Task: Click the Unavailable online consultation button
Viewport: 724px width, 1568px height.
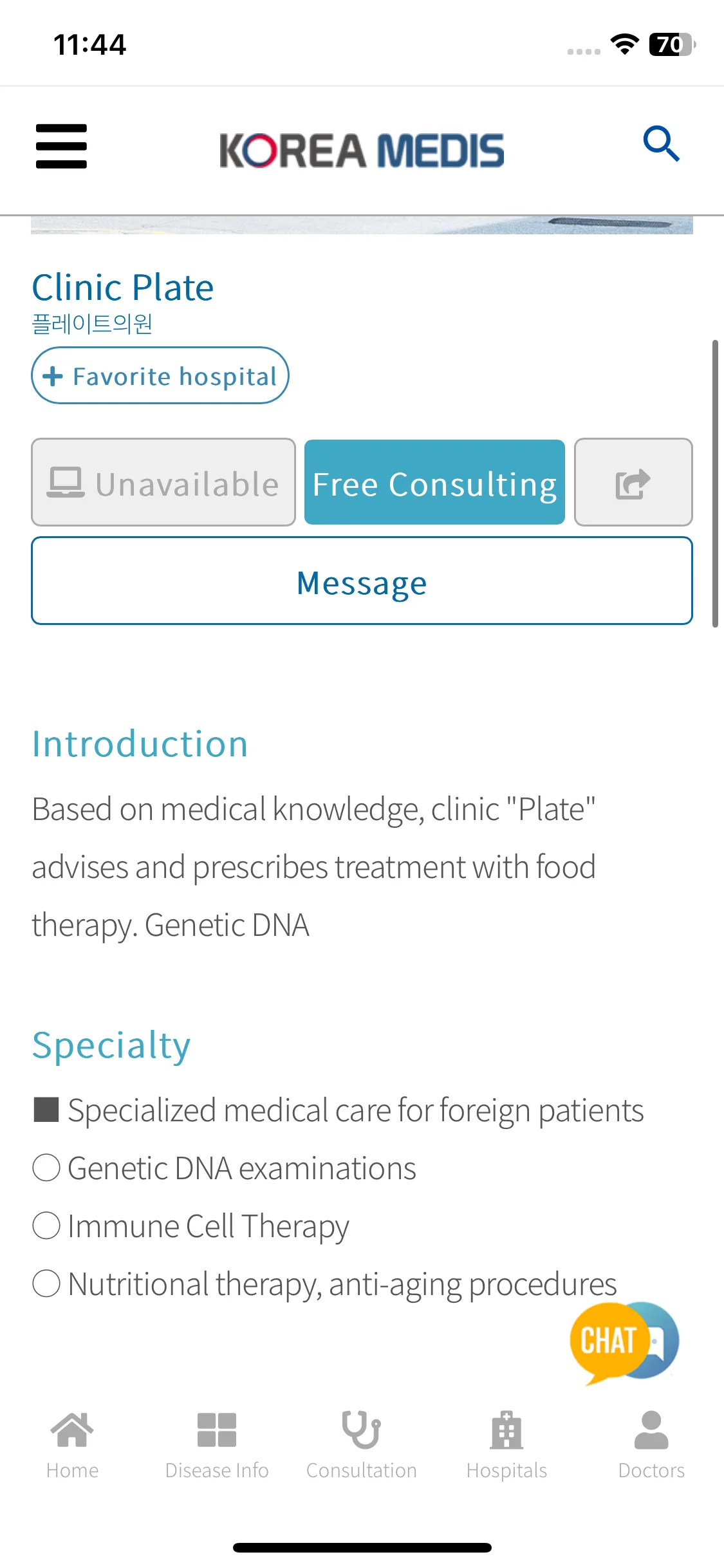Action: point(163,483)
